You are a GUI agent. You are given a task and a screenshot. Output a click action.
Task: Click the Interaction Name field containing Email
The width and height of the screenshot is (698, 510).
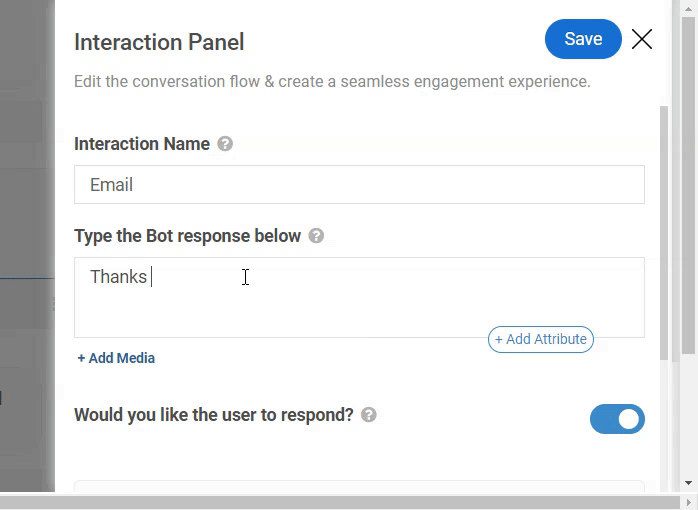coord(359,185)
